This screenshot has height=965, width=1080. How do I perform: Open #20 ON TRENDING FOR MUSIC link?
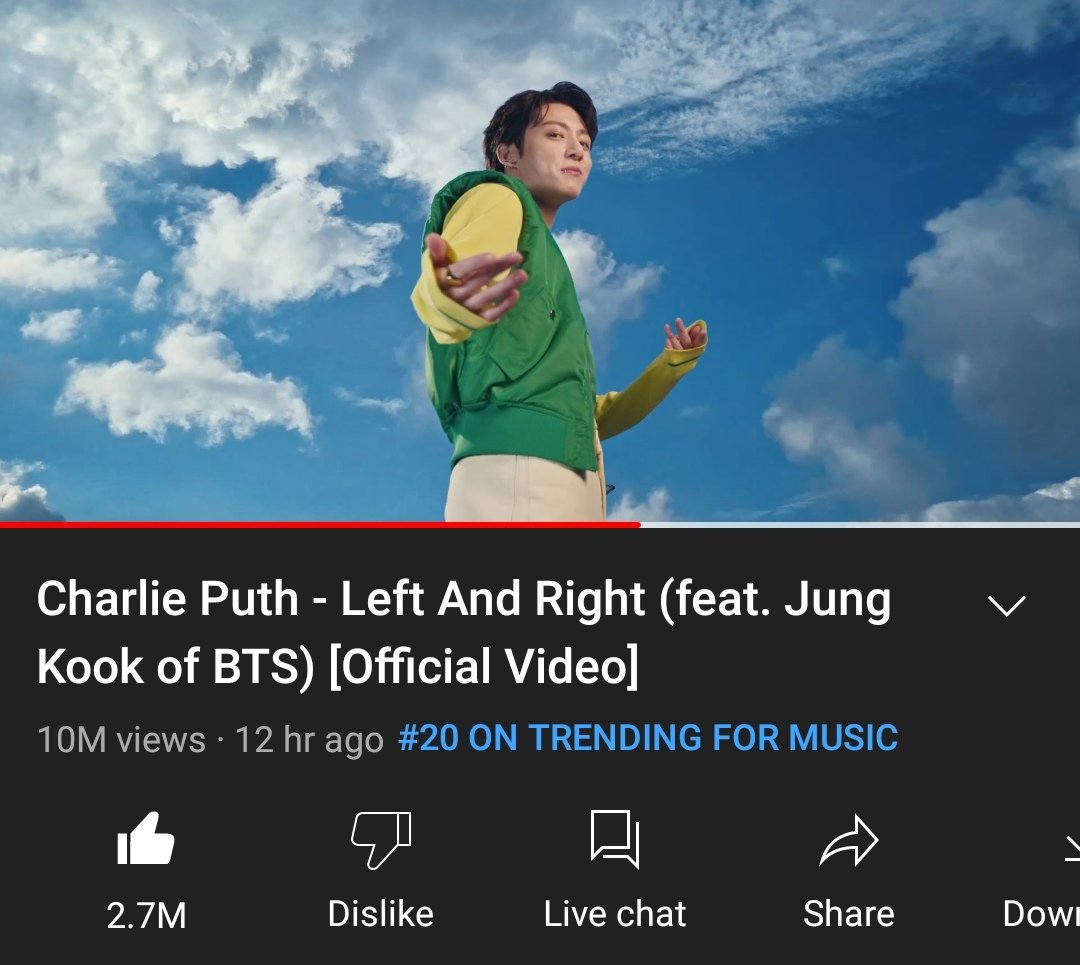[x=648, y=738]
